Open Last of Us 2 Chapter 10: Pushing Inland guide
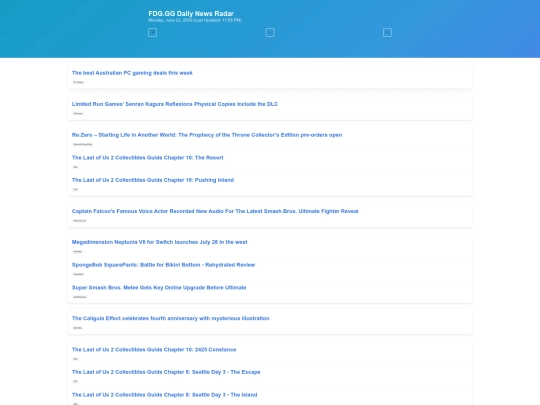This screenshot has height=405, width=540. point(153,180)
